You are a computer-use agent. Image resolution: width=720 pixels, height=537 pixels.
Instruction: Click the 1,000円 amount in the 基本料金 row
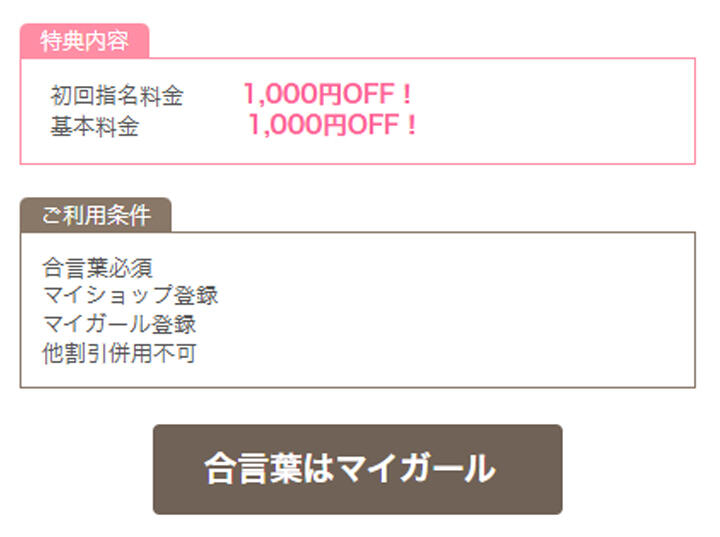pyautogui.click(x=298, y=126)
